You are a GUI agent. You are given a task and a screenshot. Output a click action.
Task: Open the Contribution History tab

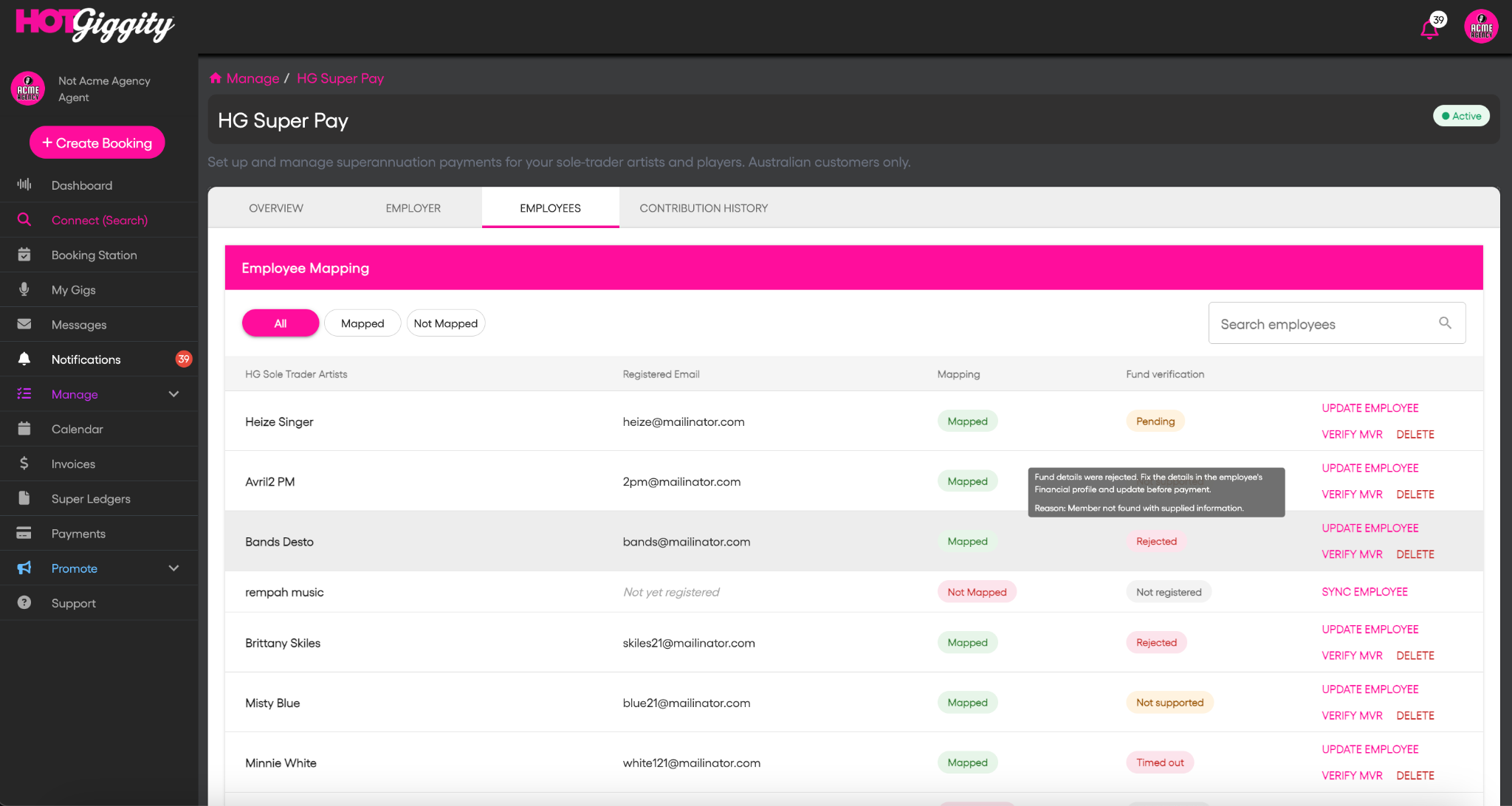704,208
